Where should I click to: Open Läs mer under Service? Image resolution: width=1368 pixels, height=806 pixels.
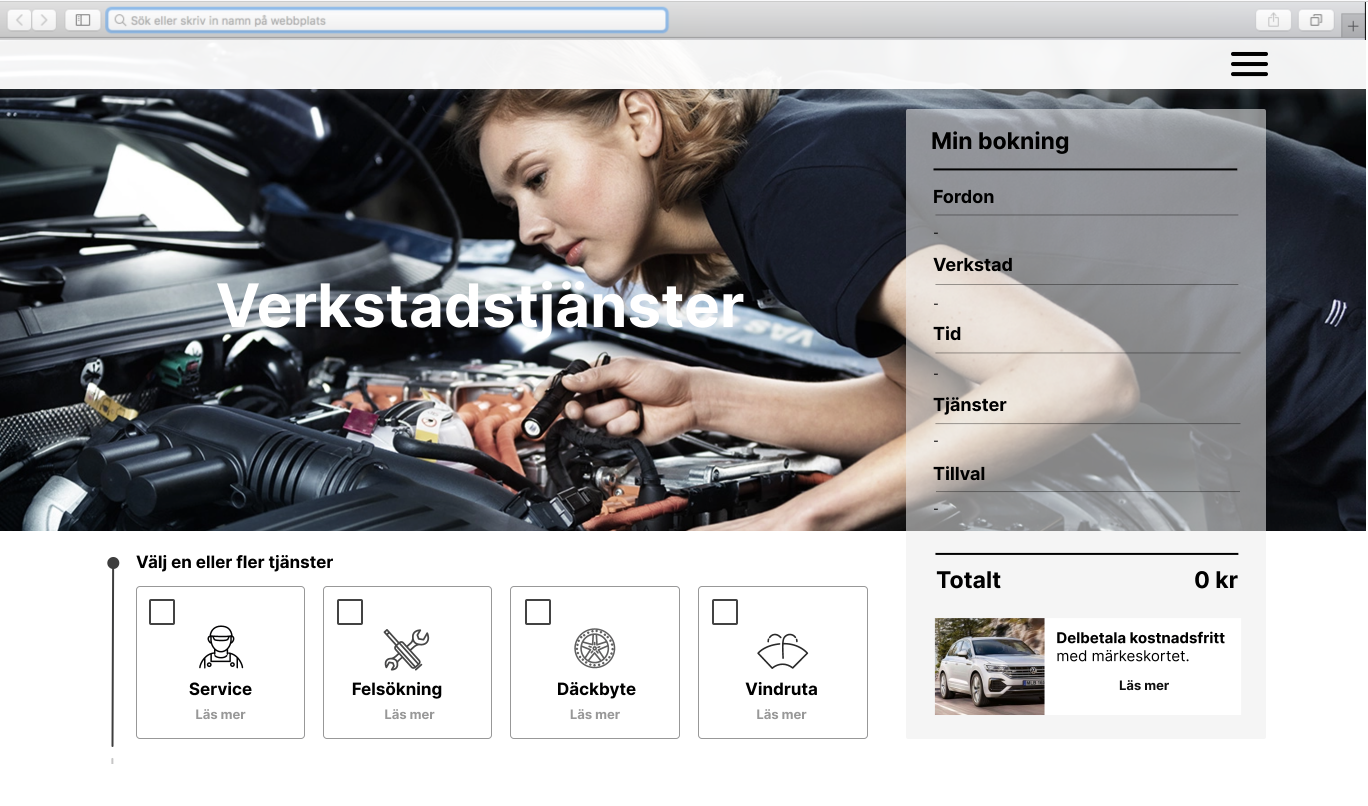pos(220,714)
